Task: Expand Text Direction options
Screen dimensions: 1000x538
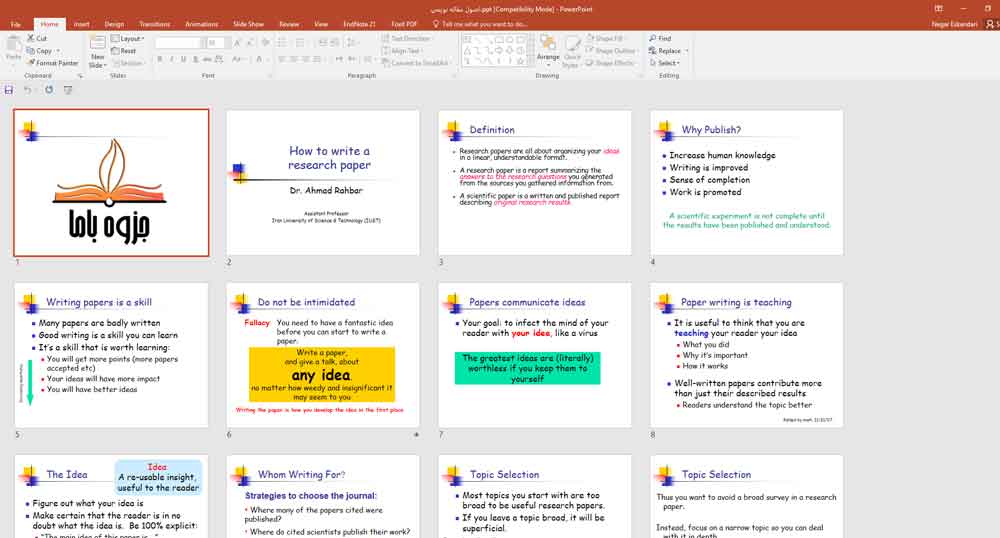Action: click(408, 38)
